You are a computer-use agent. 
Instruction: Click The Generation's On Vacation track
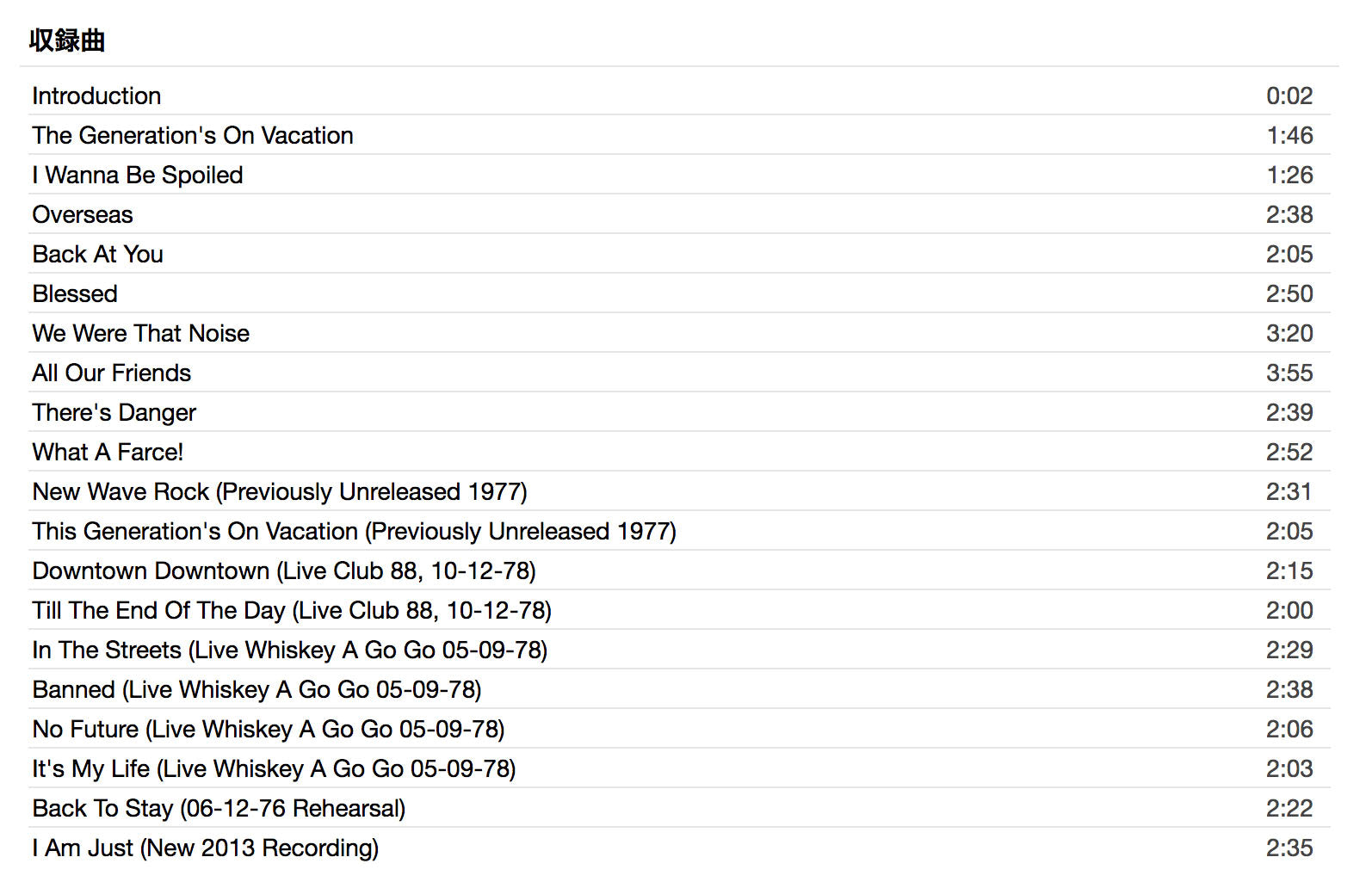pos(193,135)
